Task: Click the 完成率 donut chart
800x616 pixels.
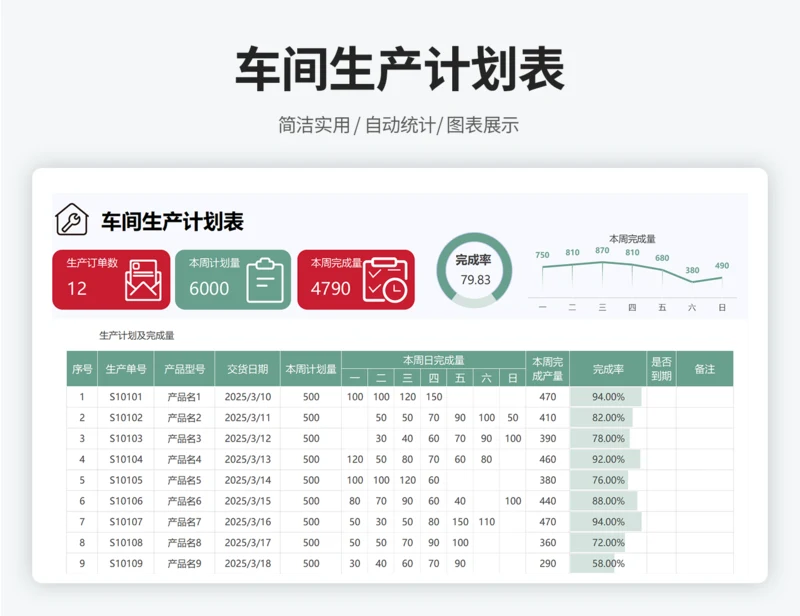Action: pos(474,270)
